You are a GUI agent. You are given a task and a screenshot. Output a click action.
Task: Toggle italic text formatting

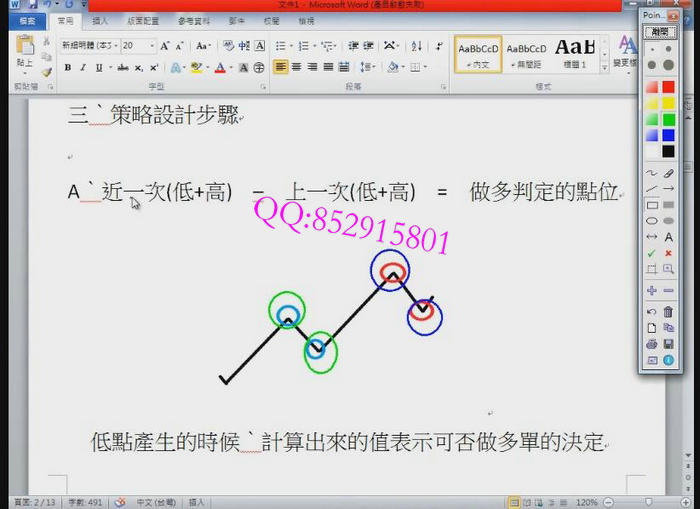[82, 68]
